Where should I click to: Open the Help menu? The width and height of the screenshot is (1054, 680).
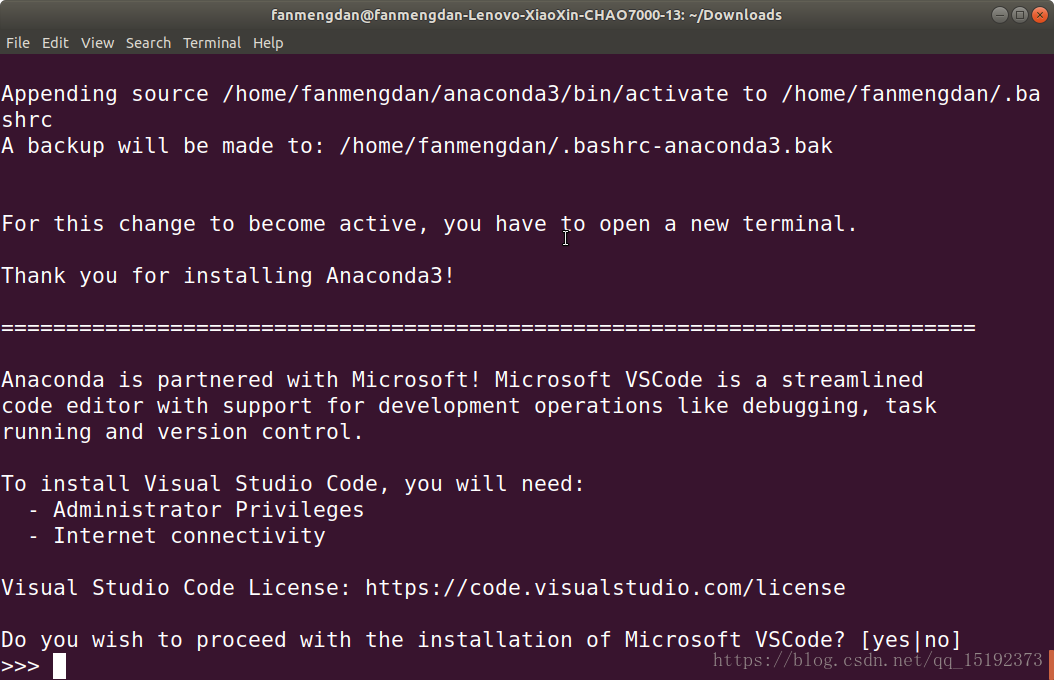click(268, 43)
